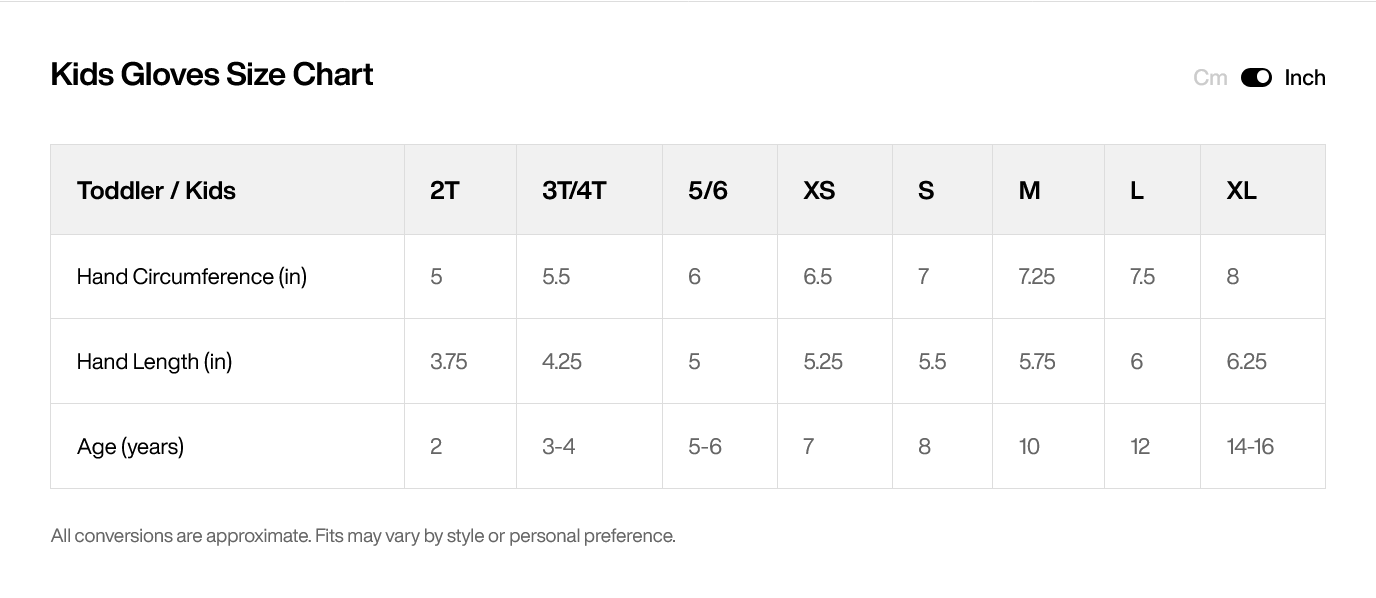Viewport: 1376px width, 598px height.
Task: Click the 7.25 circumference value for M
Action: click(1037, 276)
